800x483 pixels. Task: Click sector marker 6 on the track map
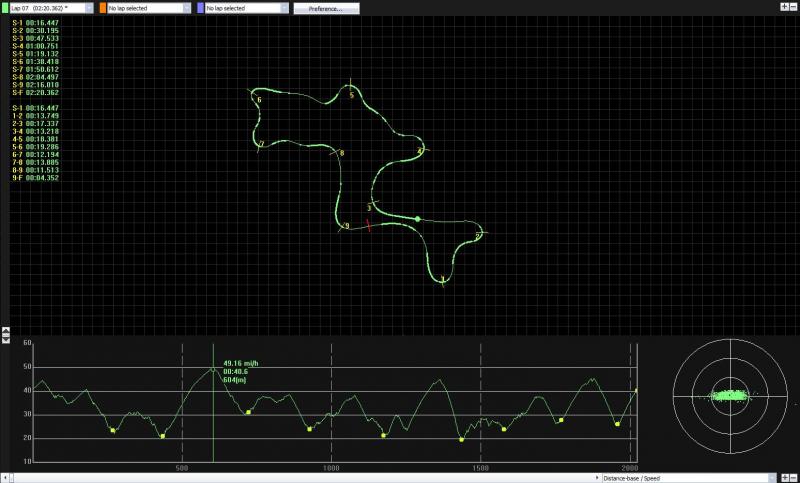point(258,99)
